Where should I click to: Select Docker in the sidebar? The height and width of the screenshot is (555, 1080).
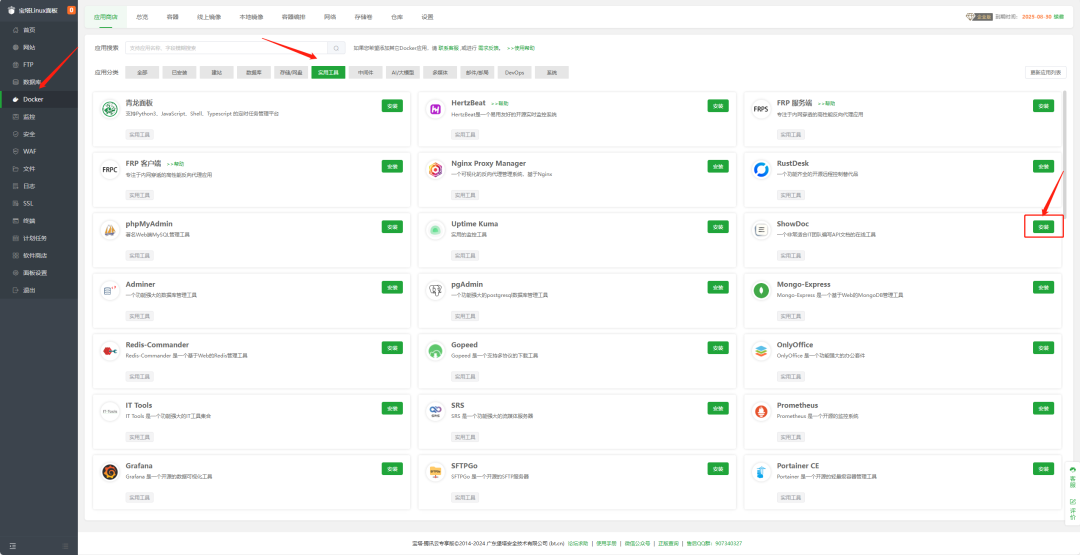click(x=39, y=100)
